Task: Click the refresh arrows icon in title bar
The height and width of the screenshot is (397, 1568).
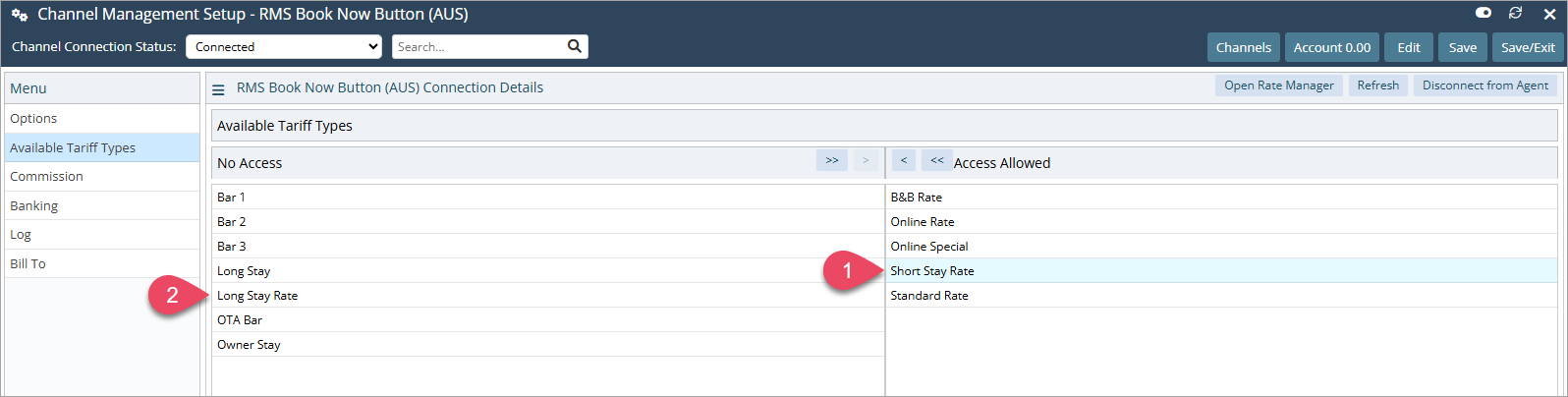Action: coord(1516,13)
